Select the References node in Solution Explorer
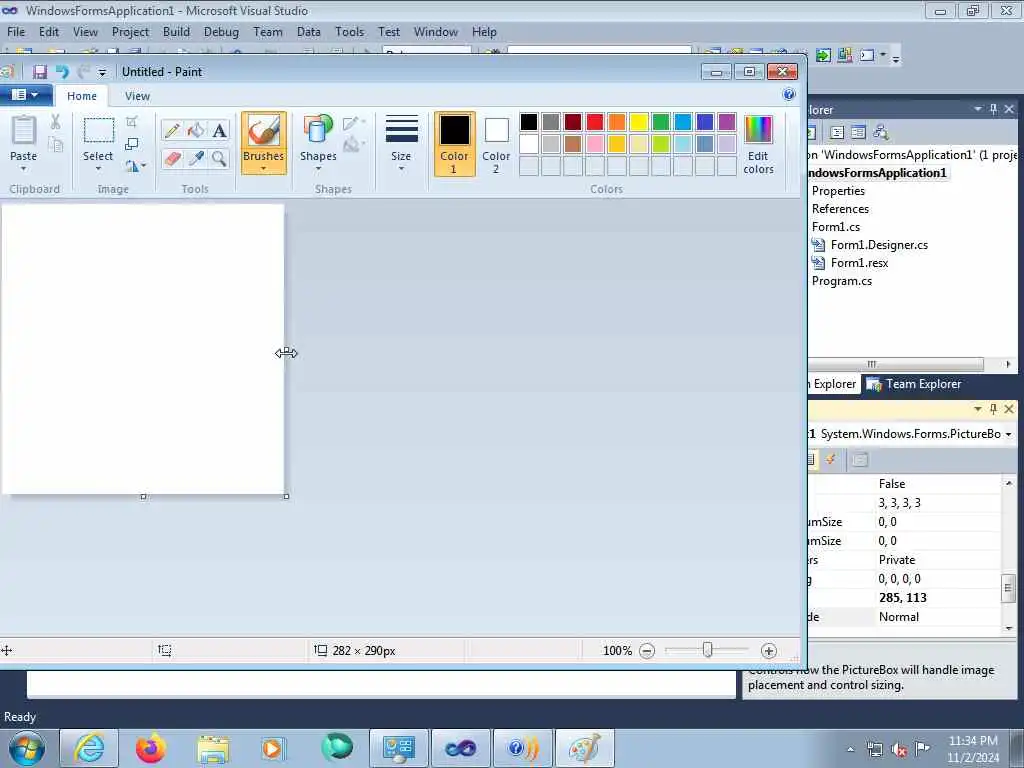 (x=840, y=209)
